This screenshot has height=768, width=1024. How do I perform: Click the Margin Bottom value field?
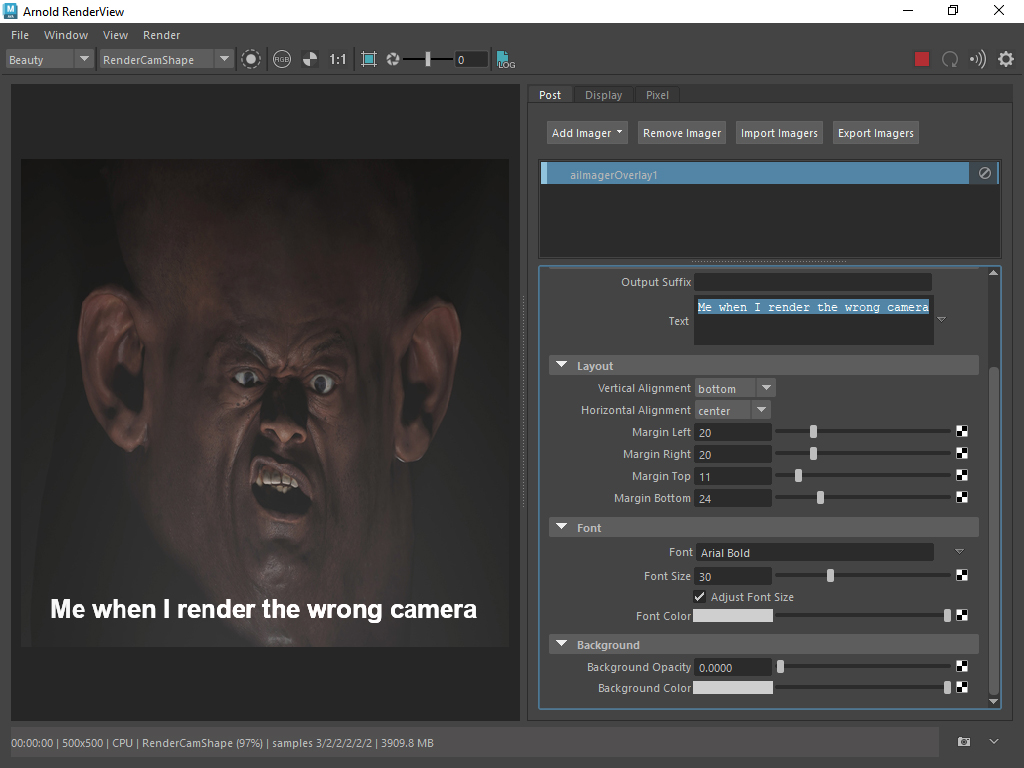[733, 498]
